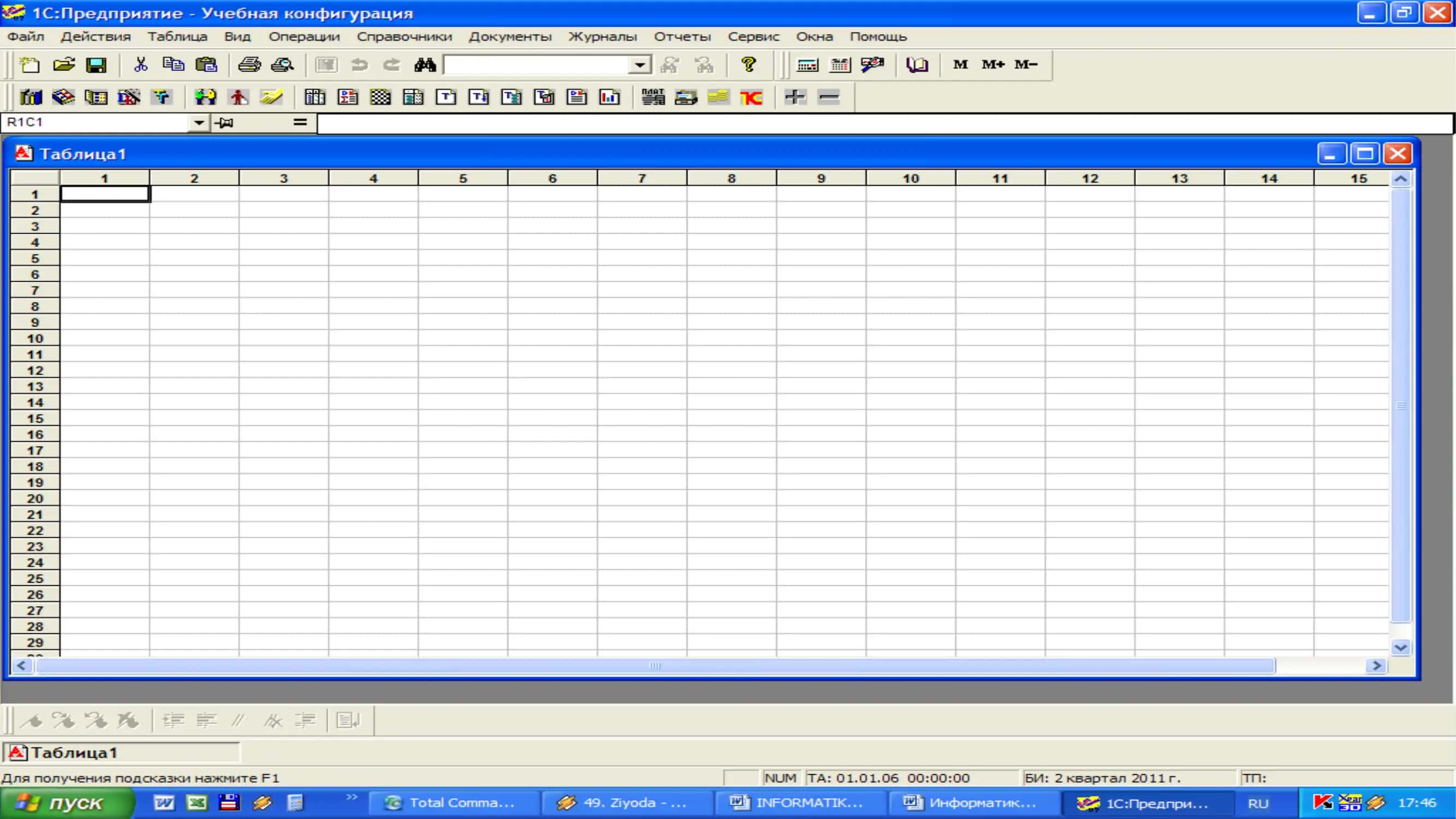This screenshot has height=819, width=1456.
Task: Click the vertical scrollbar up arrow
Action: [1401, 179]
